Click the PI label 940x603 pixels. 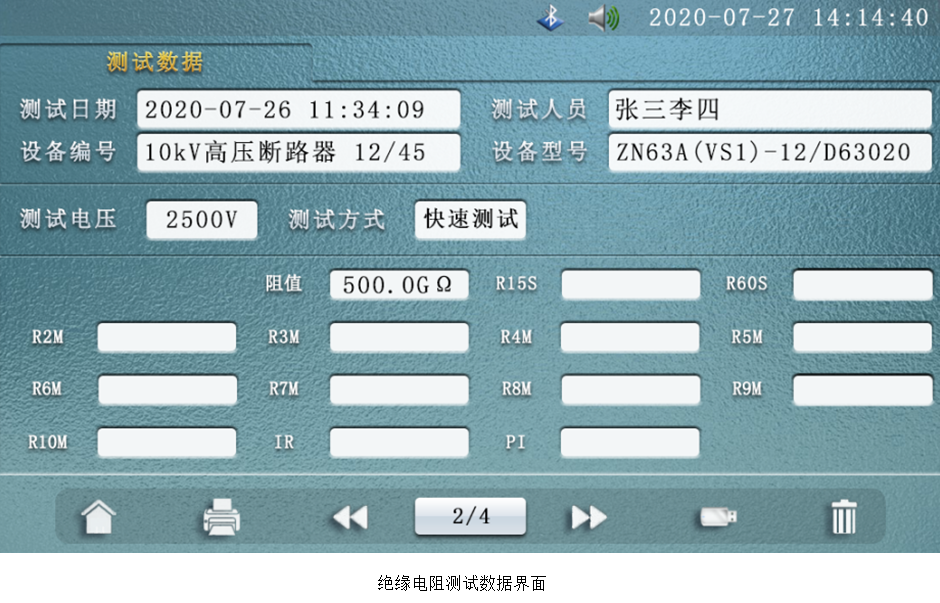coord(515,442)
